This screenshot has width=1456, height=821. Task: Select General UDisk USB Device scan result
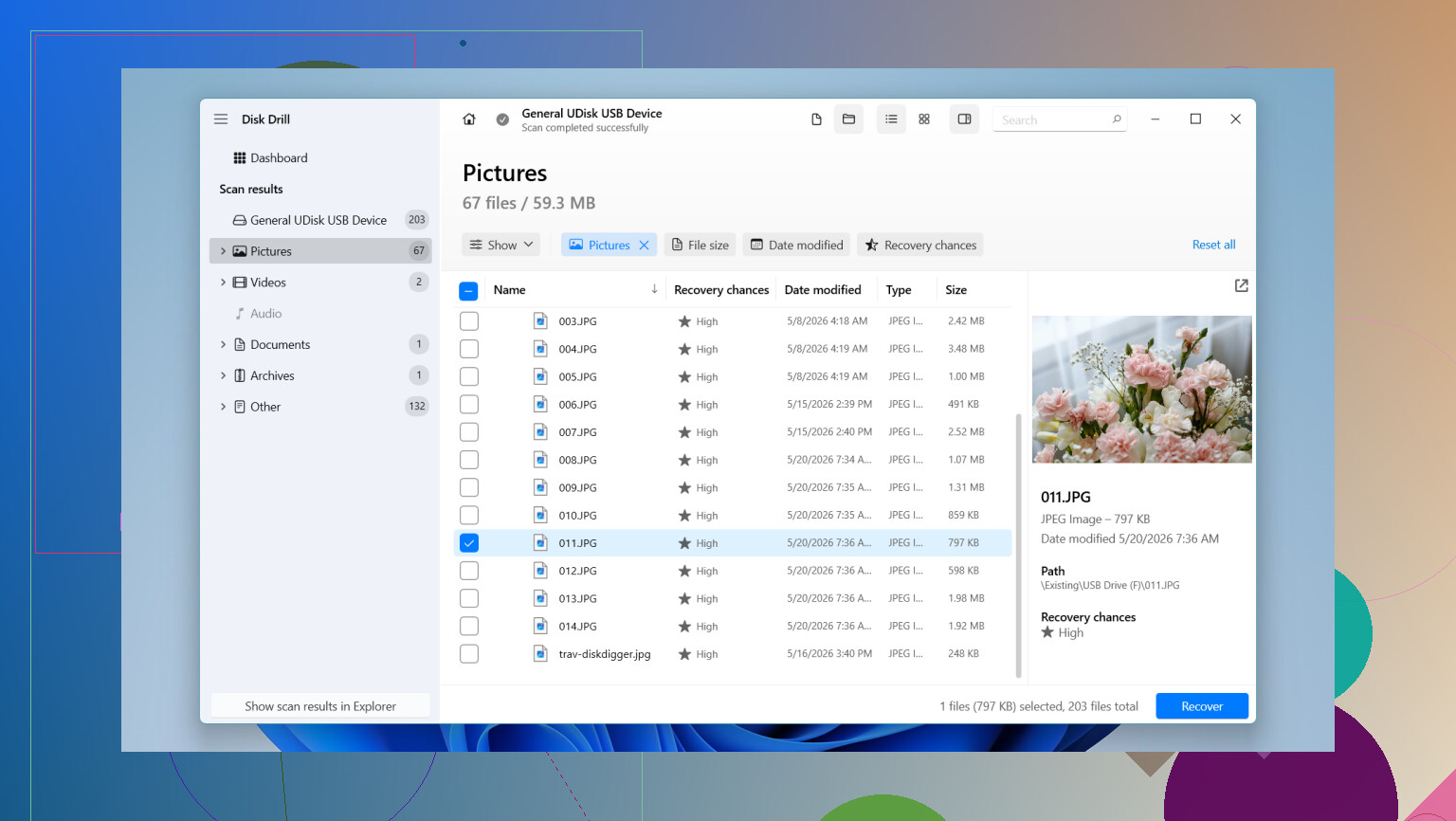click(x=320, y=220)
